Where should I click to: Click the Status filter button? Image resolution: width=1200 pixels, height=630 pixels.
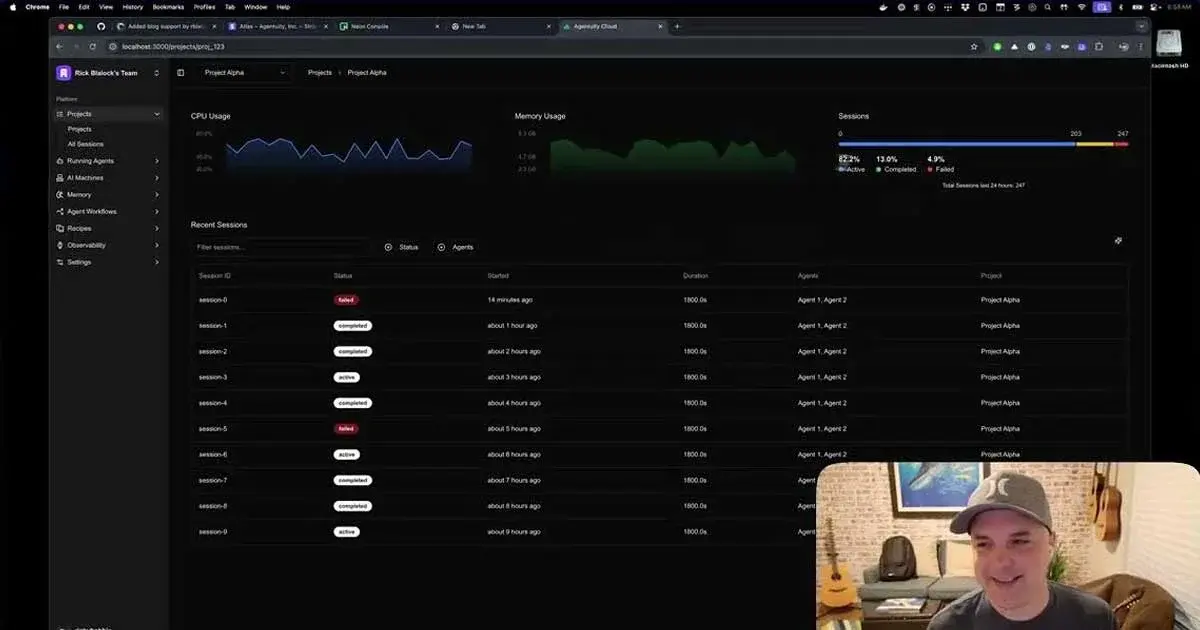(x=401, y=247)
